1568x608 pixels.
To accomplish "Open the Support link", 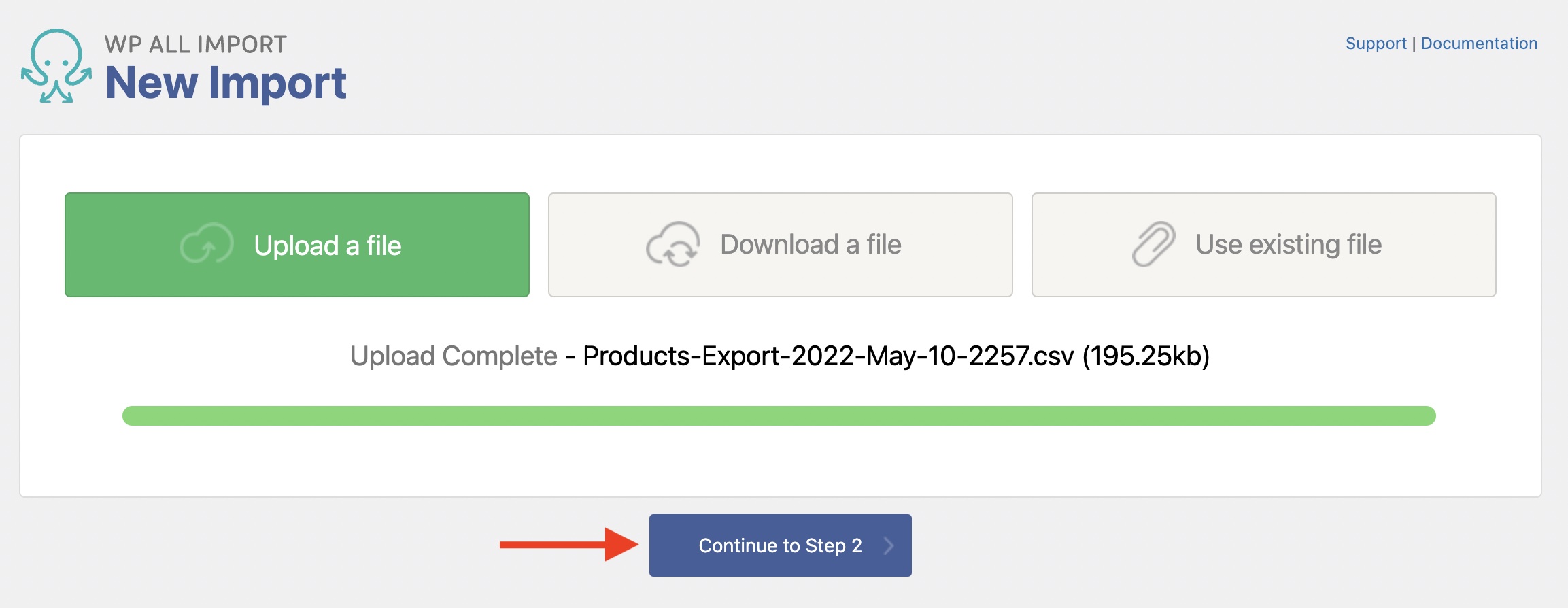I will 1376,44.
